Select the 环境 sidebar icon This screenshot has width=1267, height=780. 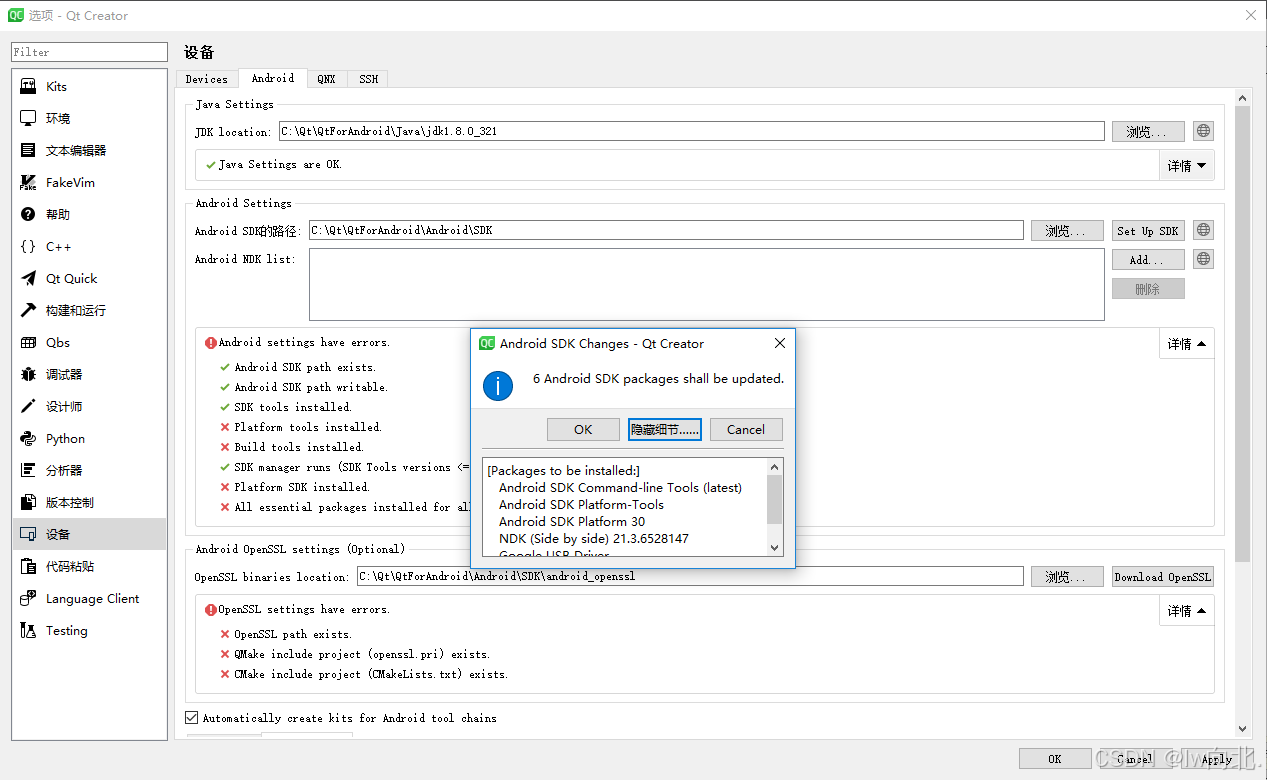pyautogui.click(x=28, y=118)
